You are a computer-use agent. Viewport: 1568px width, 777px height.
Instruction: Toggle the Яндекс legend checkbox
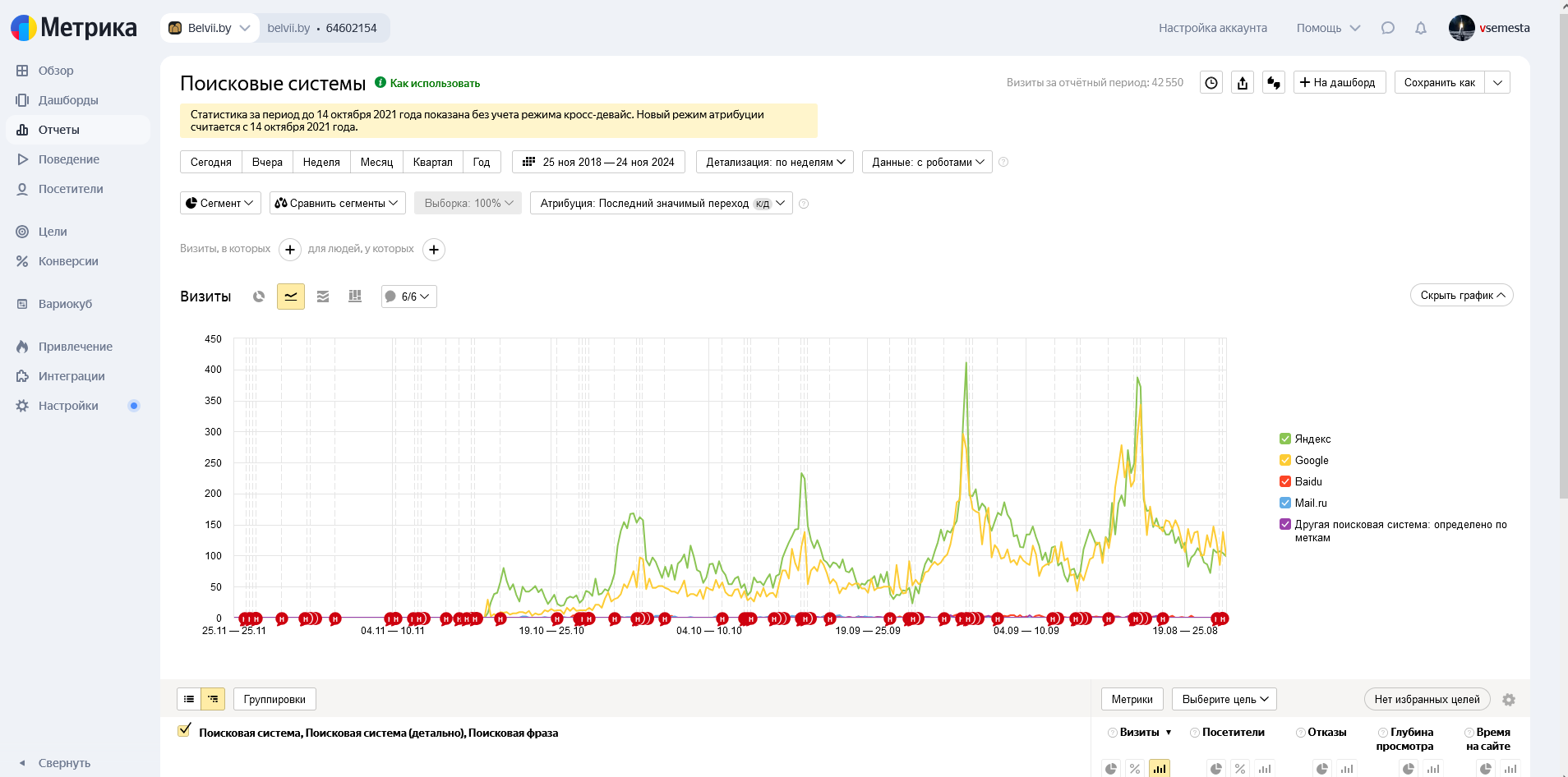(x=1285, y=439)
